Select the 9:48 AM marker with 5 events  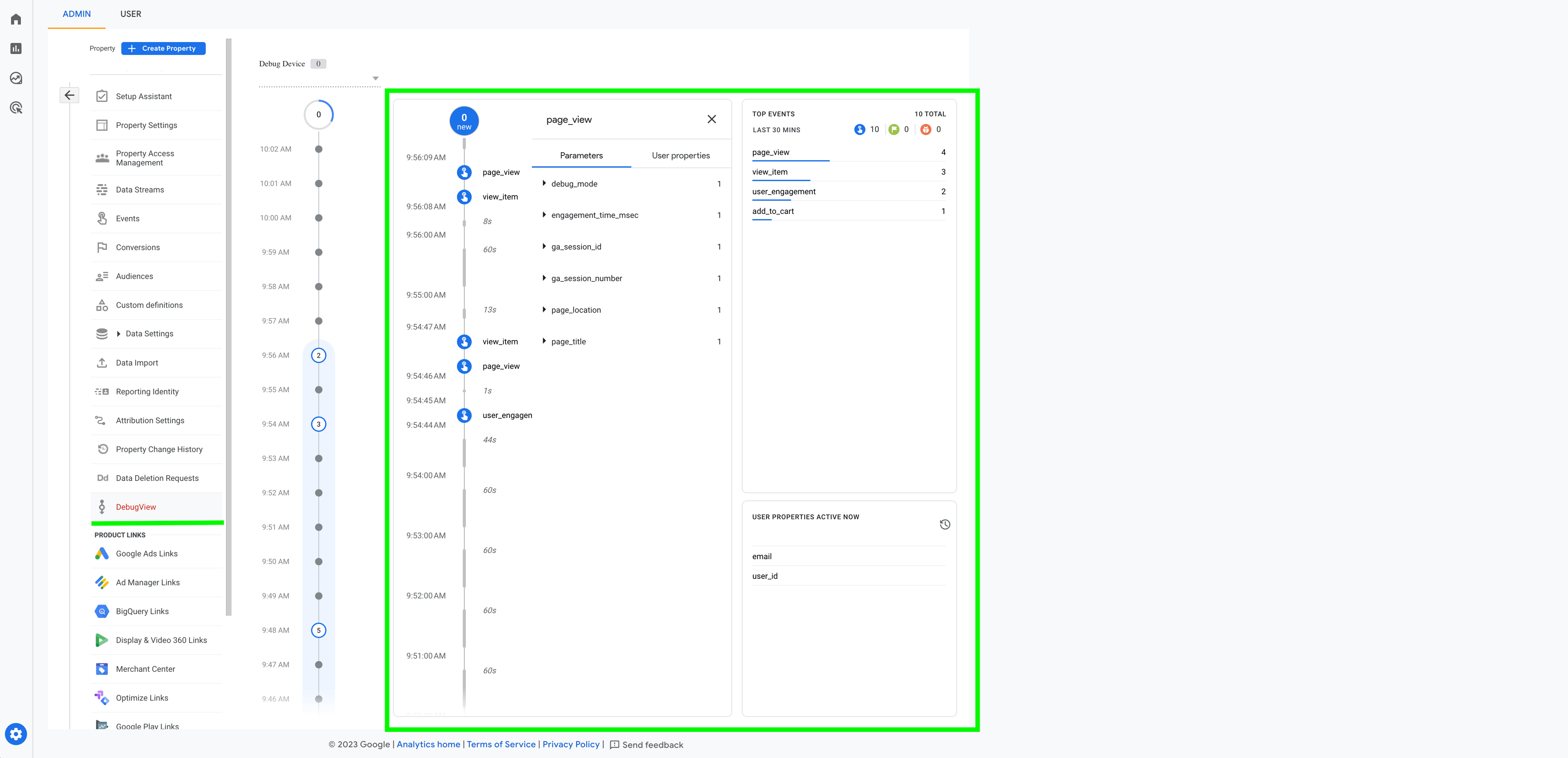318,631
